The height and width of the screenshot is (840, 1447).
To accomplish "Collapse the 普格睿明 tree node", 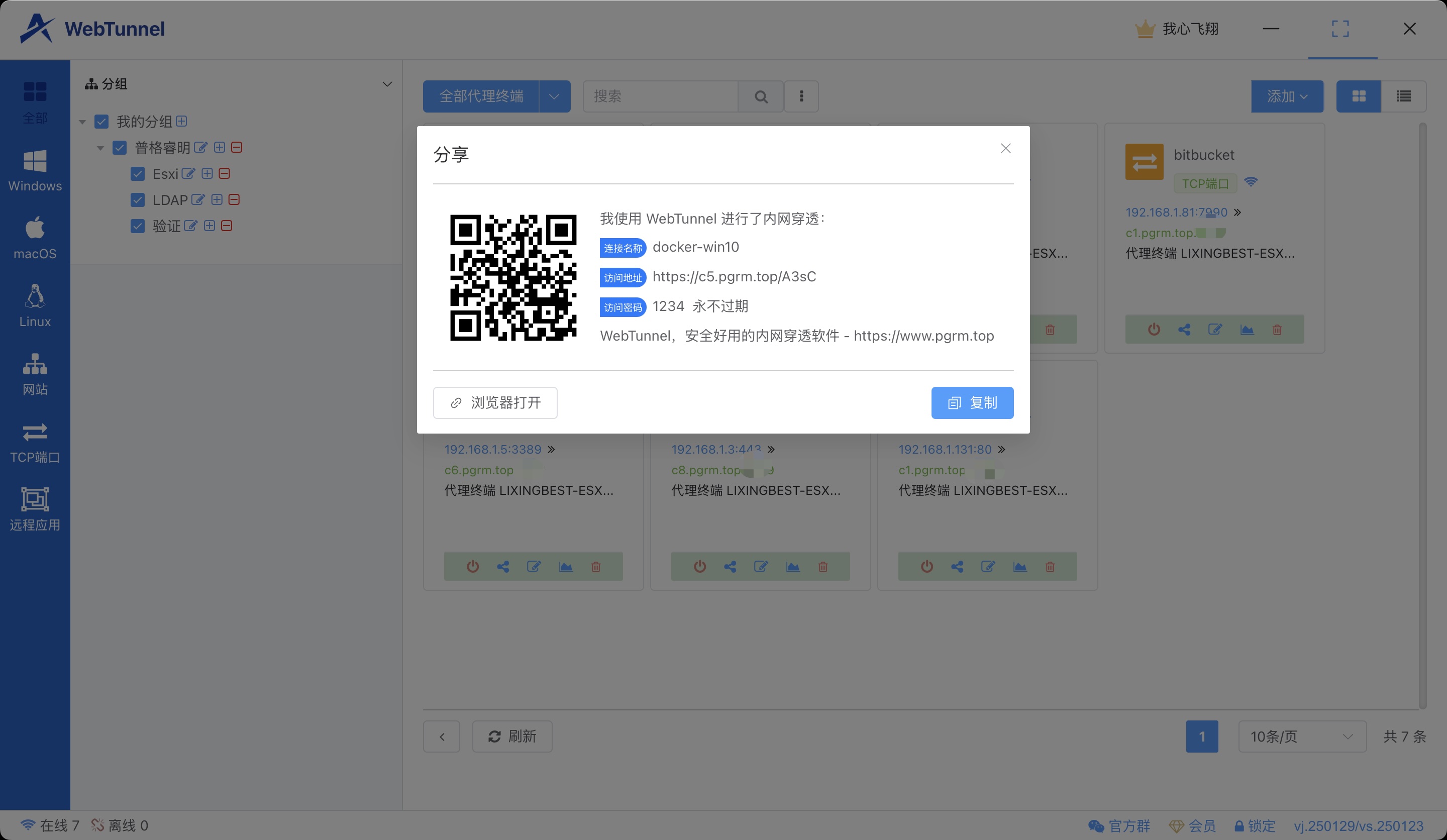I will pos(100,148).
